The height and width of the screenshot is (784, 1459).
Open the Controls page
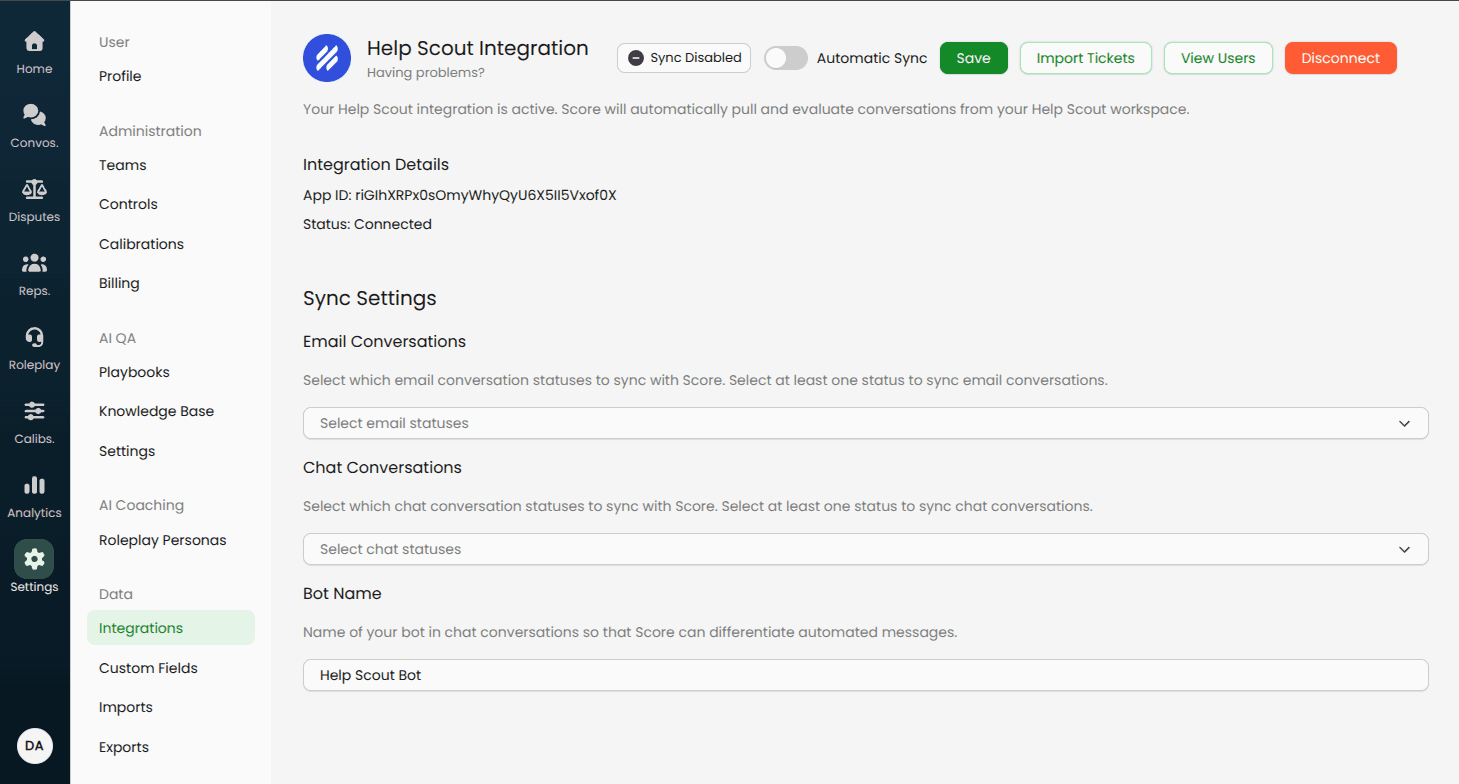pos(128,204)
